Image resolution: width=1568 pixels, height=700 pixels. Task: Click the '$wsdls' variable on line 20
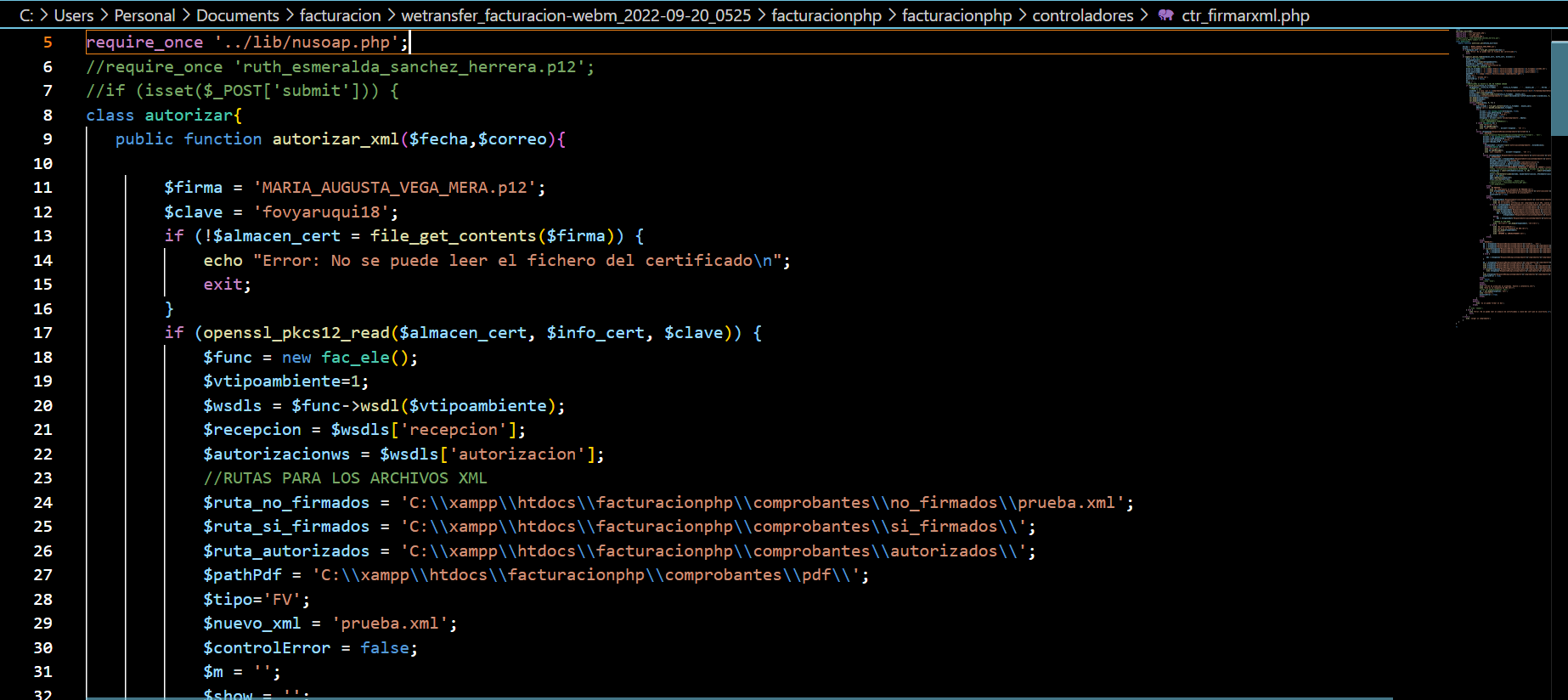233,406
